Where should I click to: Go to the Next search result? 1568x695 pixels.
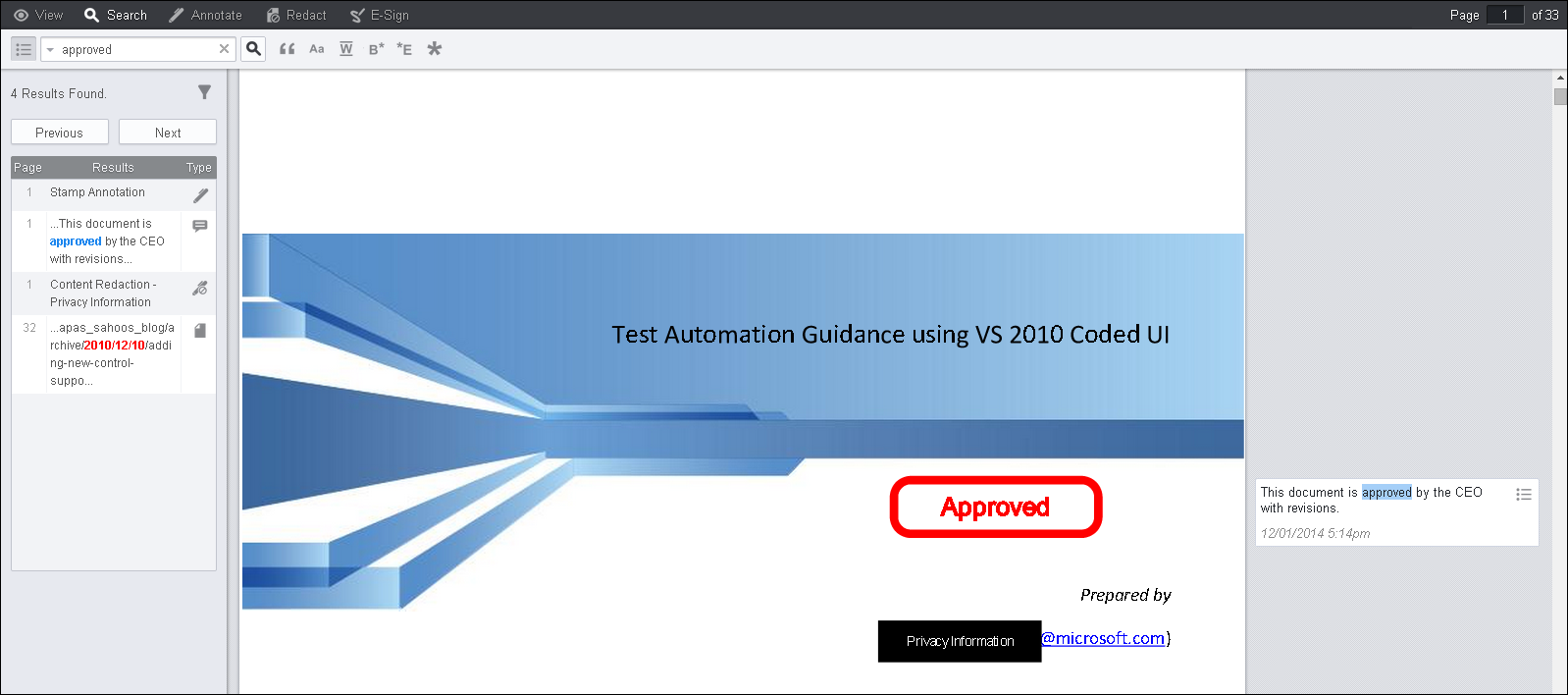click(x=168, y=133)
